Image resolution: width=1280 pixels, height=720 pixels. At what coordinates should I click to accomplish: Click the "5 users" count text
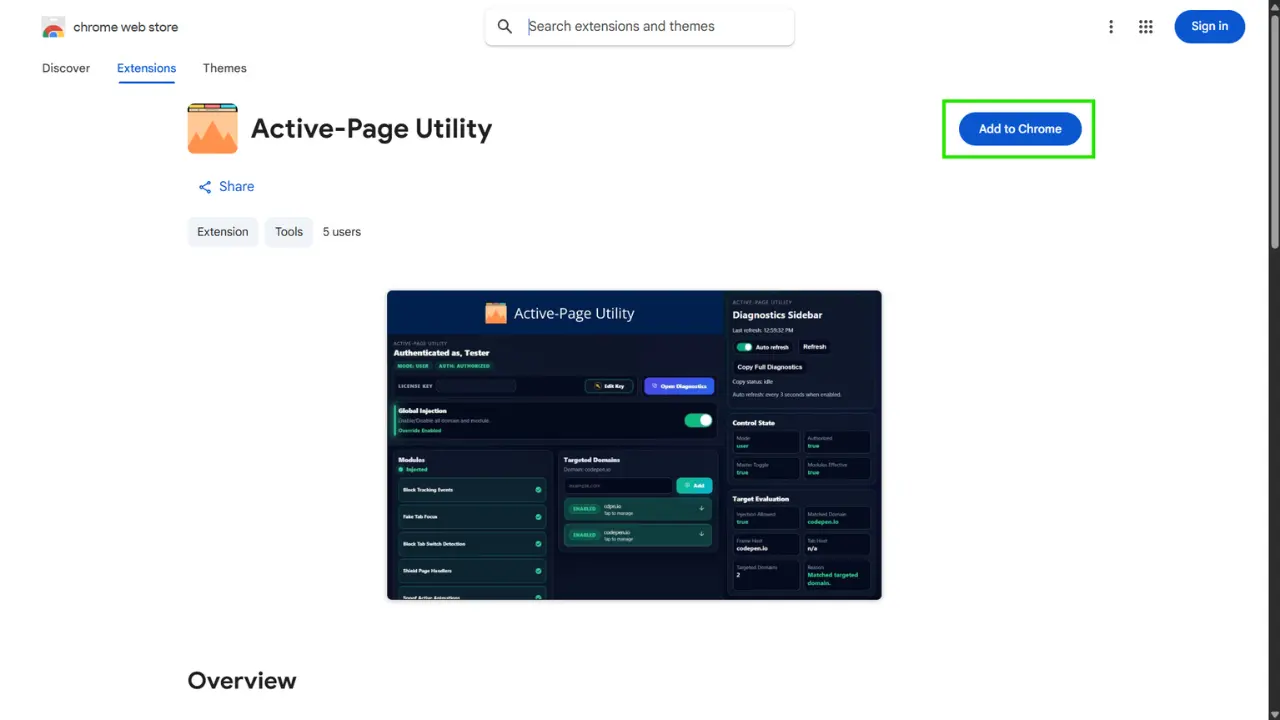point(342,232)
